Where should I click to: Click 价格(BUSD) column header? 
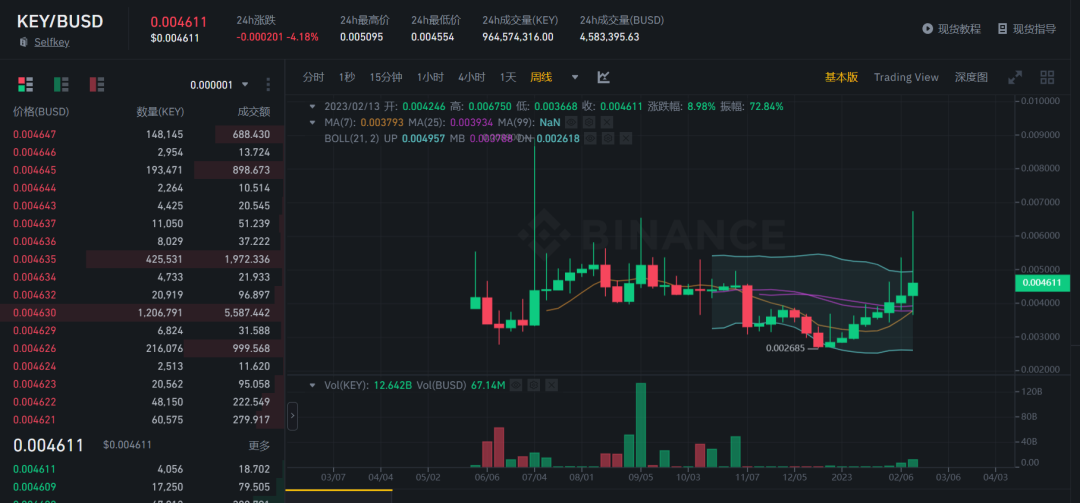tap(41, 112)
